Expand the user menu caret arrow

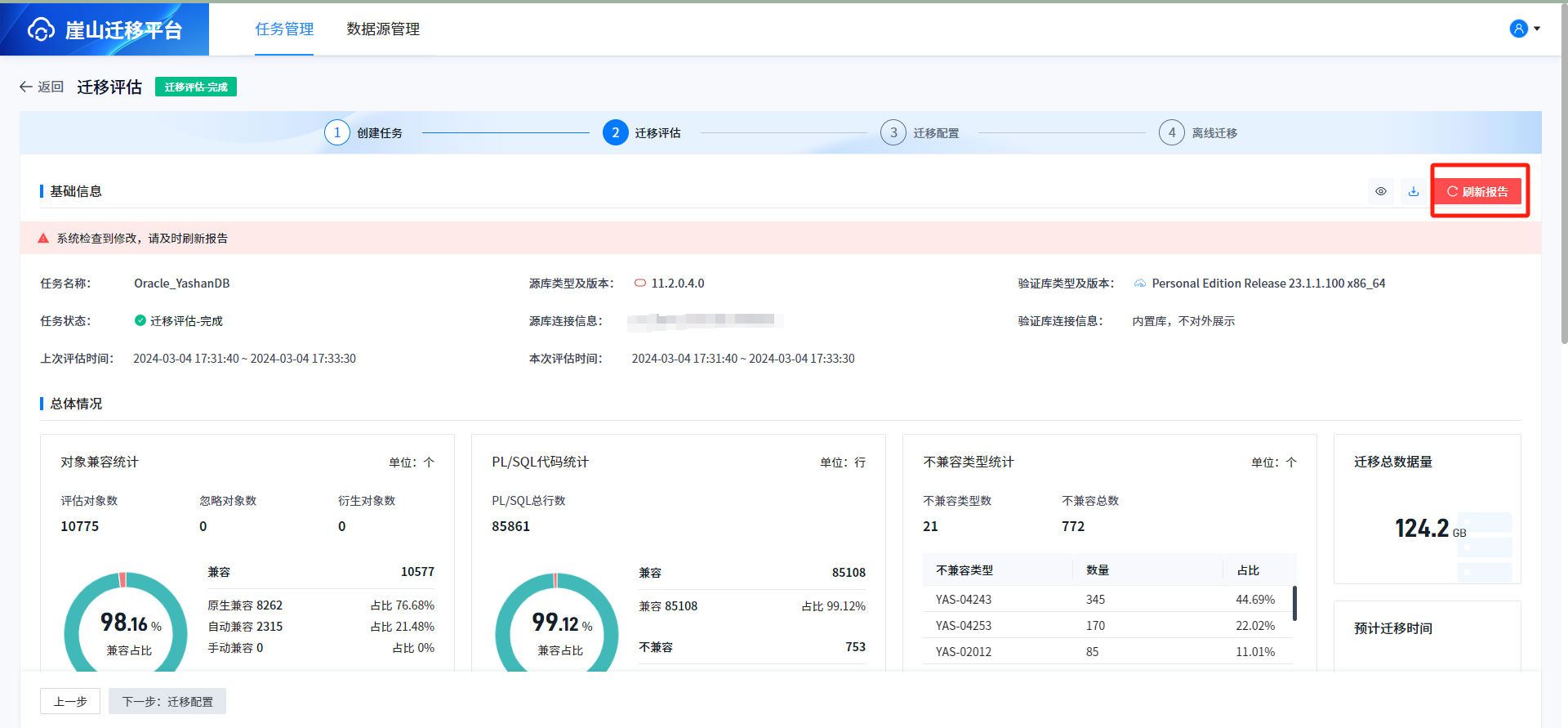tap(1537, 29)
